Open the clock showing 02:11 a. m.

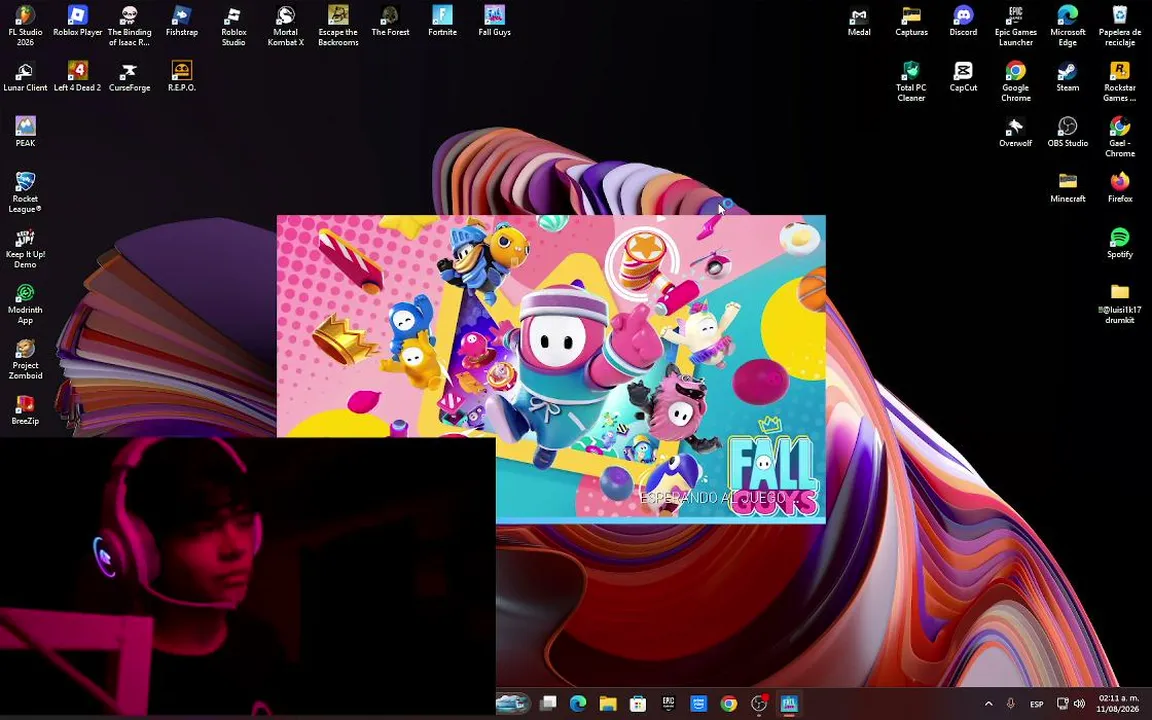(x=1117, y=704)
